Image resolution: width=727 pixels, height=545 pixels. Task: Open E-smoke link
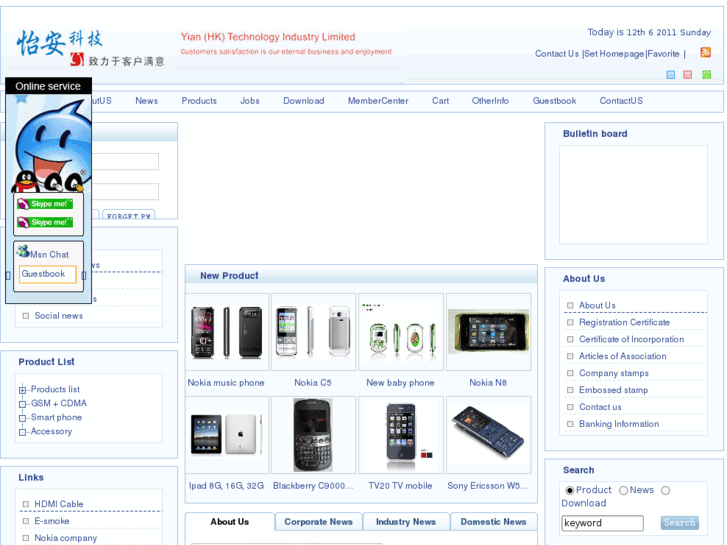[52, 521]
